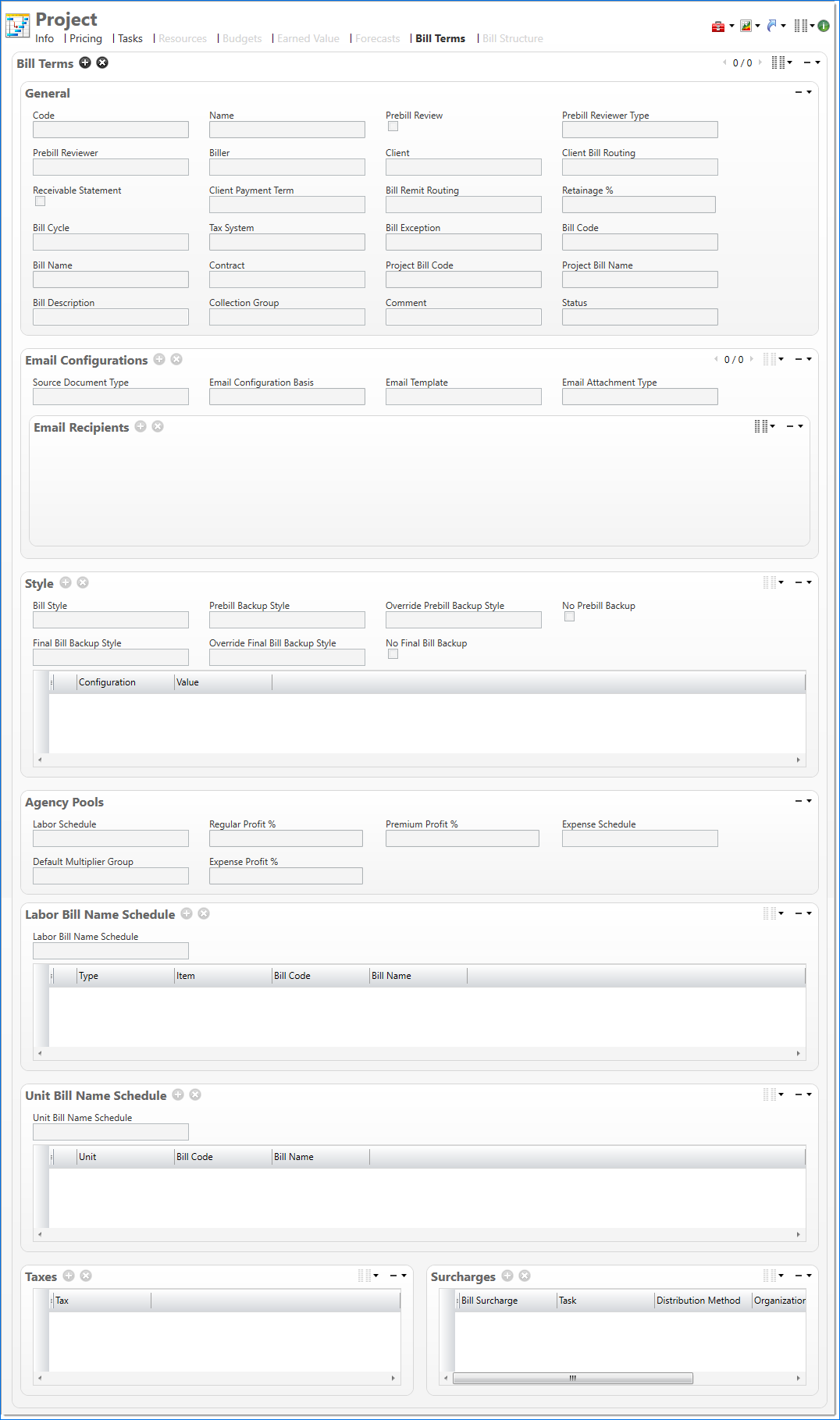Click the green info icon
This screenshot has width=840, height=1420.
[824, 26]
